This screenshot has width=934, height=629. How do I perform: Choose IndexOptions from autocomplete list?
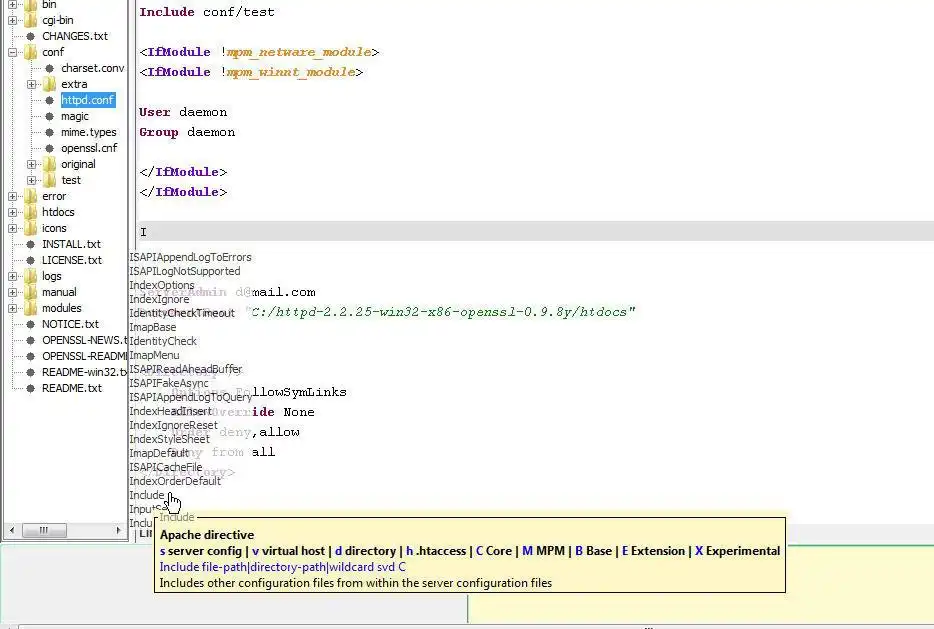click(x=162, y=285)
